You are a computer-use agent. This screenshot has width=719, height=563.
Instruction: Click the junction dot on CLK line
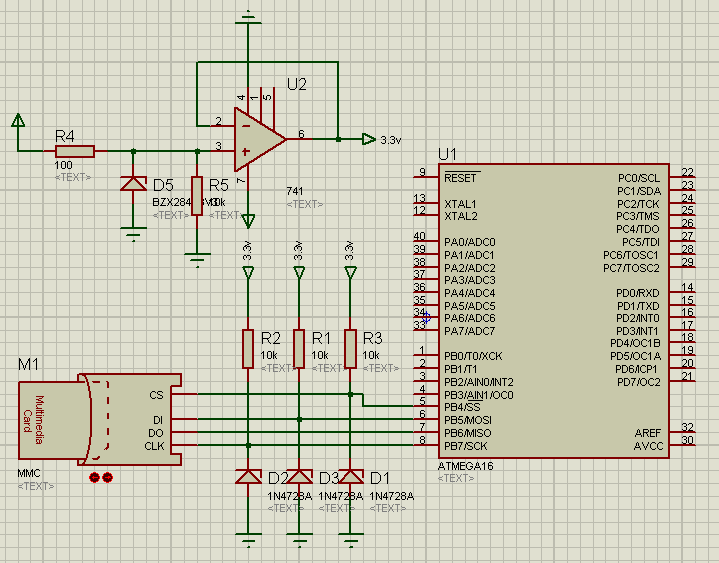point(248,445)
